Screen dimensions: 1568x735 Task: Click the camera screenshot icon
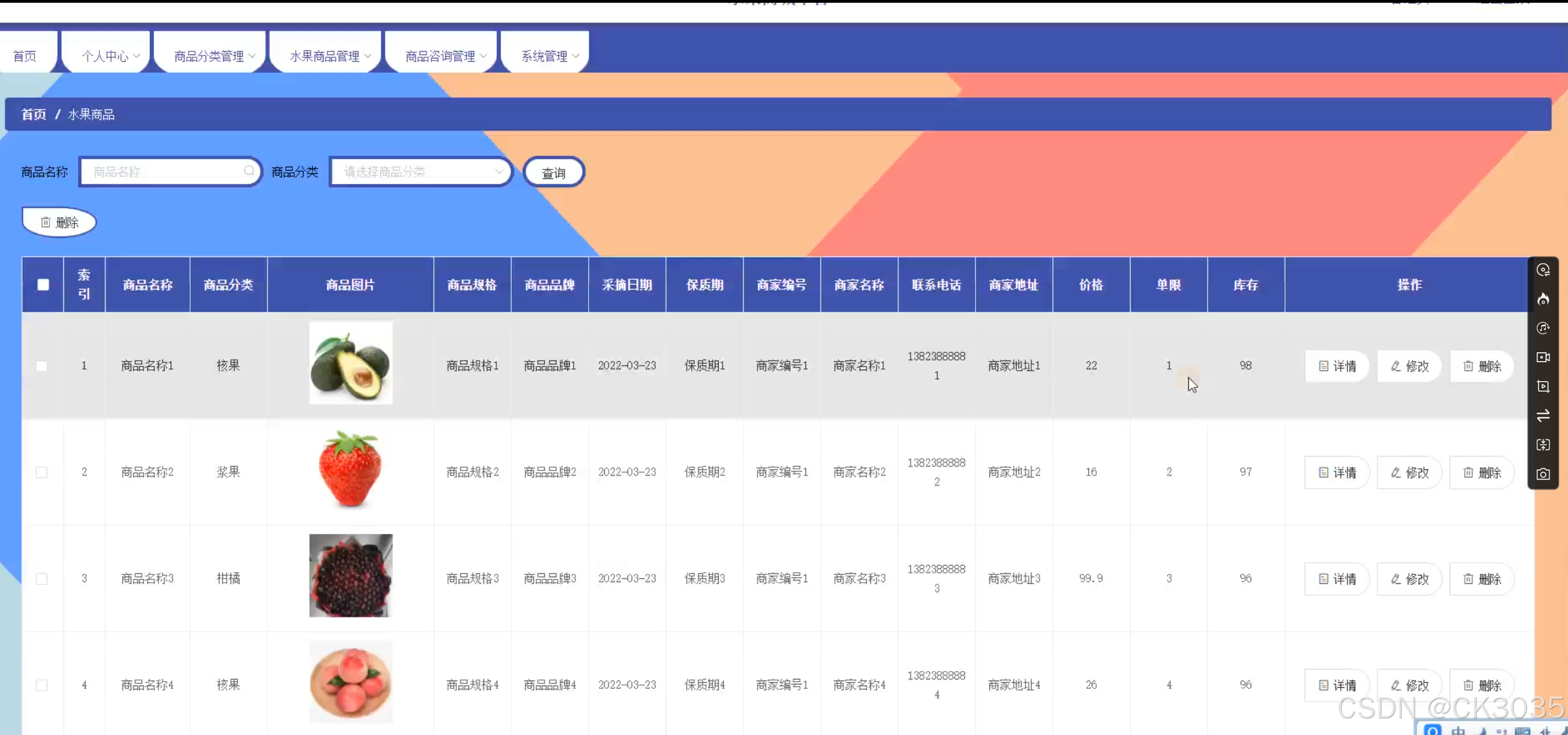click(x=1542, y=474)
